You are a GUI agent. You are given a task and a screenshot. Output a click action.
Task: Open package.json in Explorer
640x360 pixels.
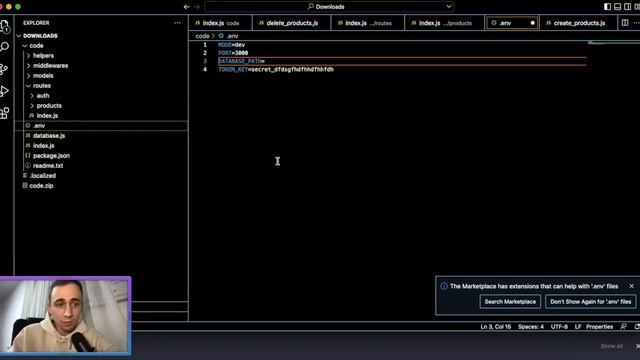coord(101,156)
